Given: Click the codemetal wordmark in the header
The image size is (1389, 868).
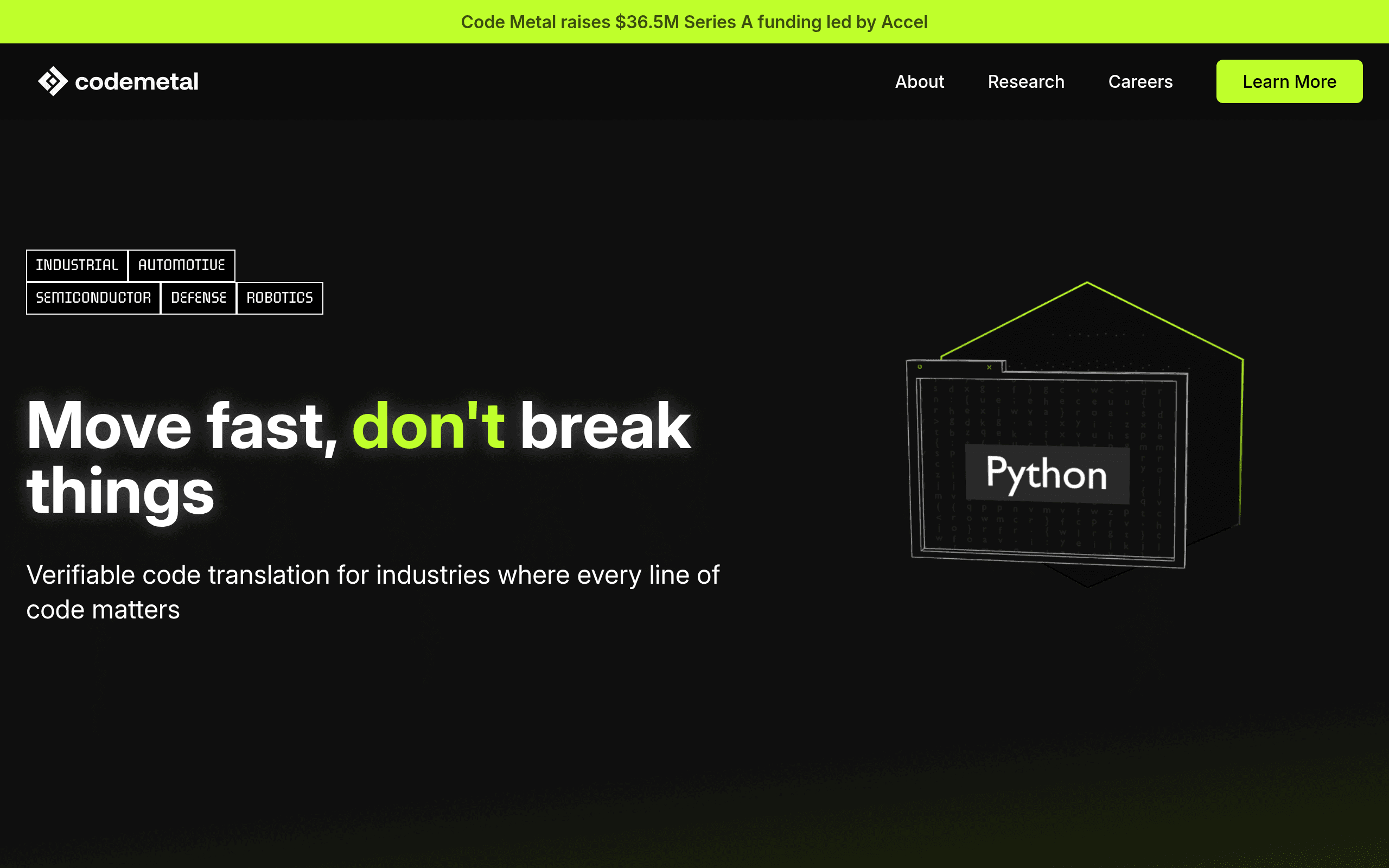Looking at the screenshot, I should (x=137, y=81).
